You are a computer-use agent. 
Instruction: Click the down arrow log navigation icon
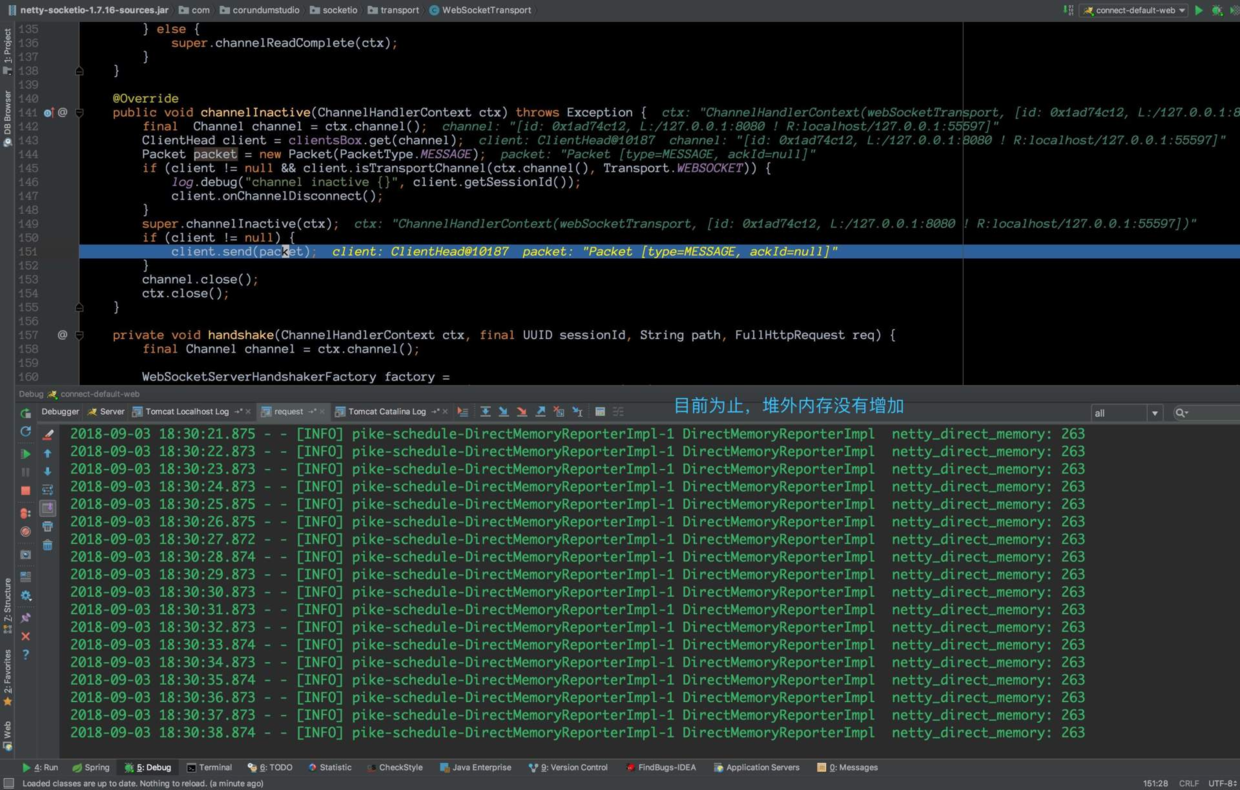point(48,472)
